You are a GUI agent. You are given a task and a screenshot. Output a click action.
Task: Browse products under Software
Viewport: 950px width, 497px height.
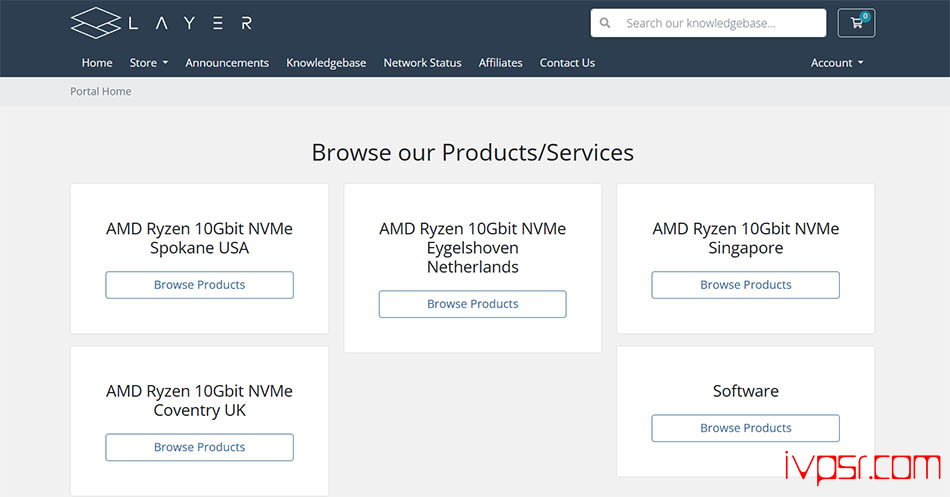coord(745,428)
